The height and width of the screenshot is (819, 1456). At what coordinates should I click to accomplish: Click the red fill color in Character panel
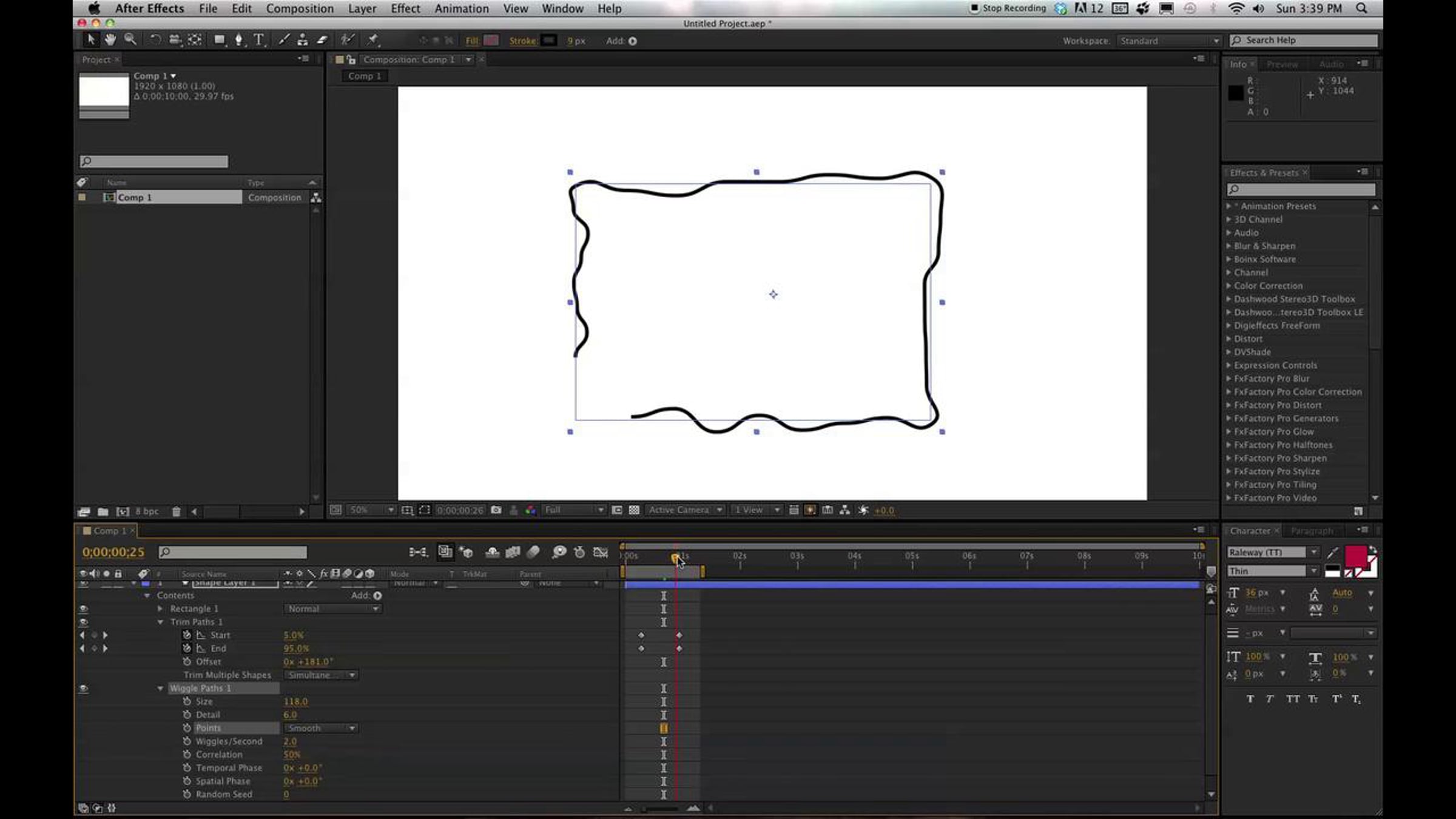pyautogui.click(x=1355, y=555)
